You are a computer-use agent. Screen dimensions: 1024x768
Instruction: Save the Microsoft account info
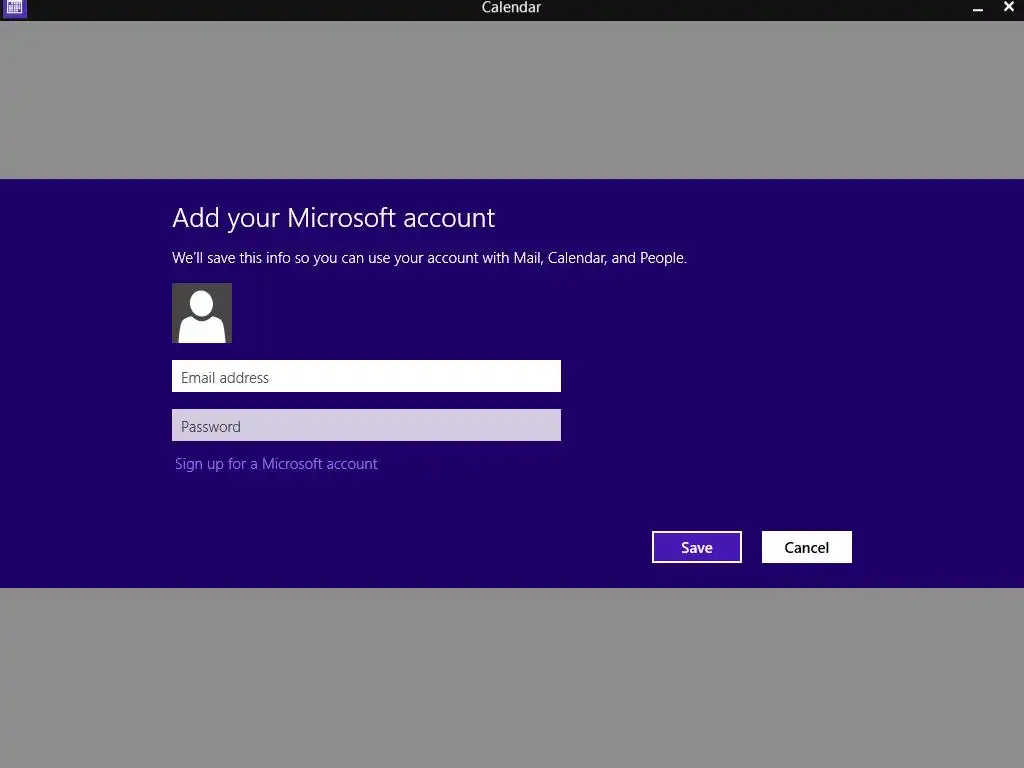pyautogui.click(x=697, y=547)
